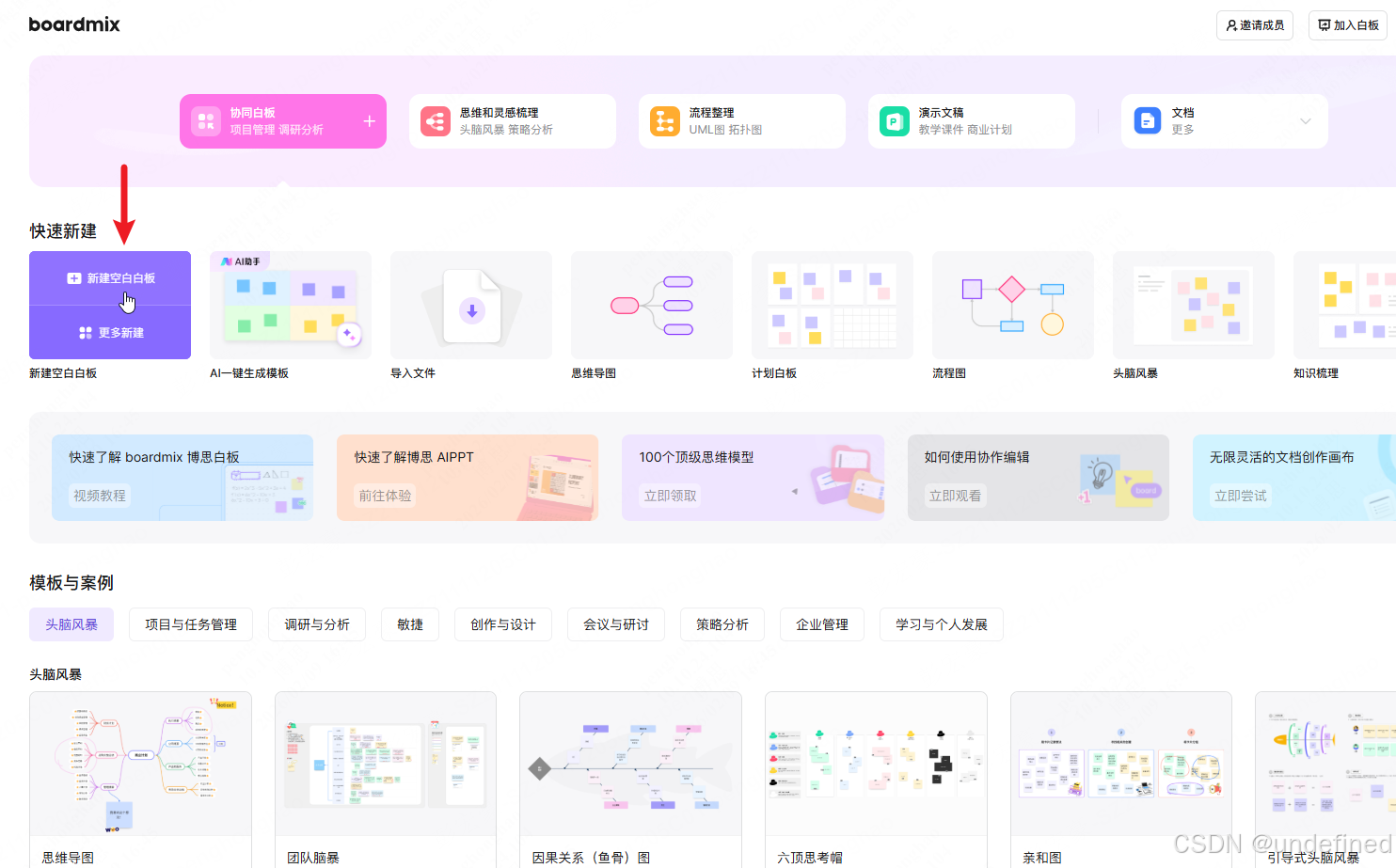Viewport: 1396px width, 868px height.
Task: Click the AI sparkle badge on template thumbnail
Action: point(349,334)
